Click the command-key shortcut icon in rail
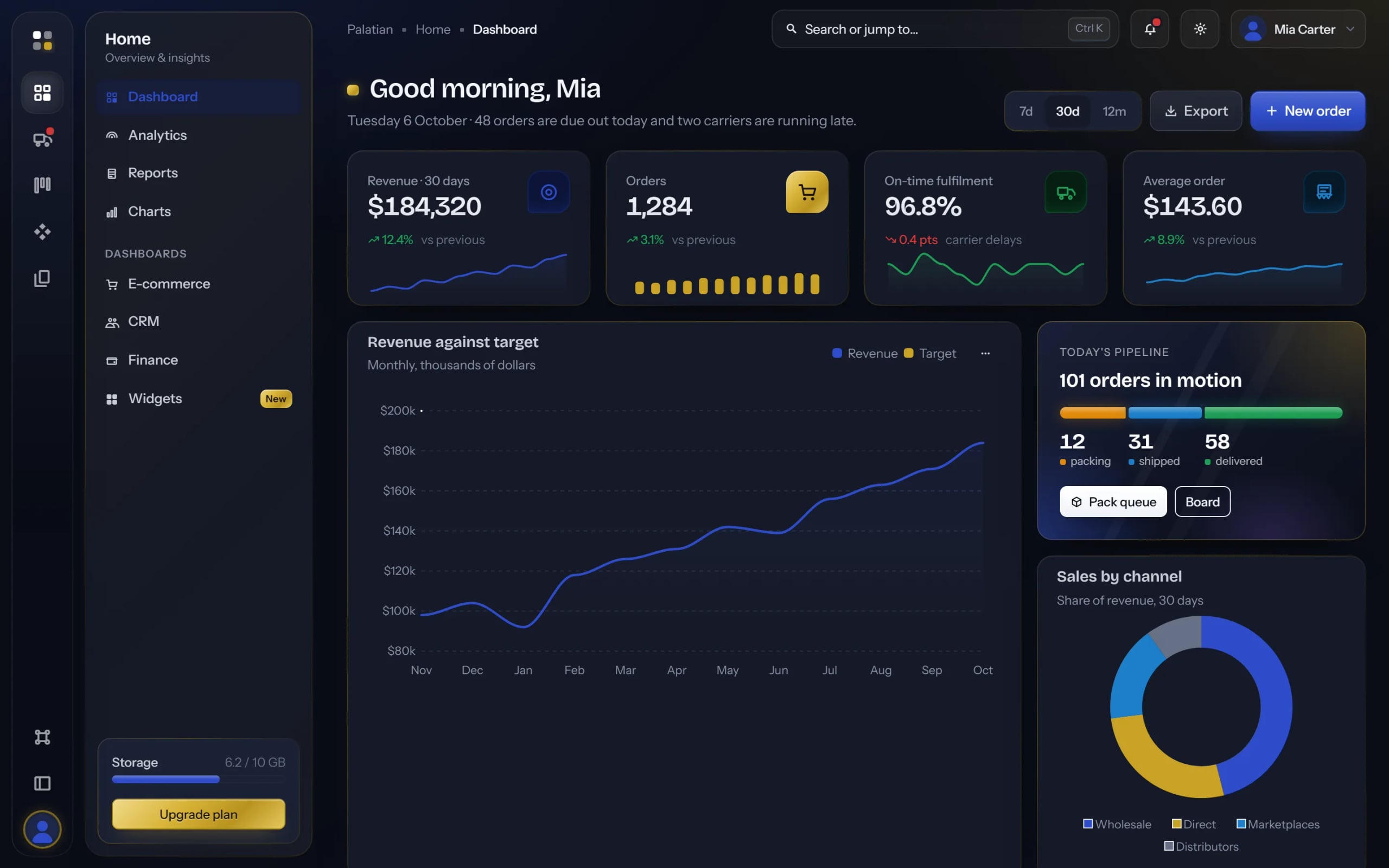Viewport: 1389px width, 868px height. pos(42,737)
